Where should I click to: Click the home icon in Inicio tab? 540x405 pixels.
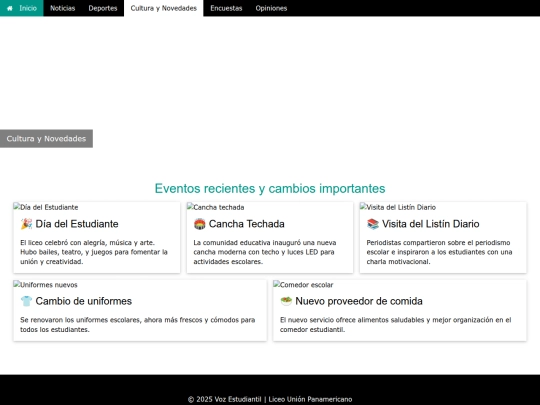[10, 8]
